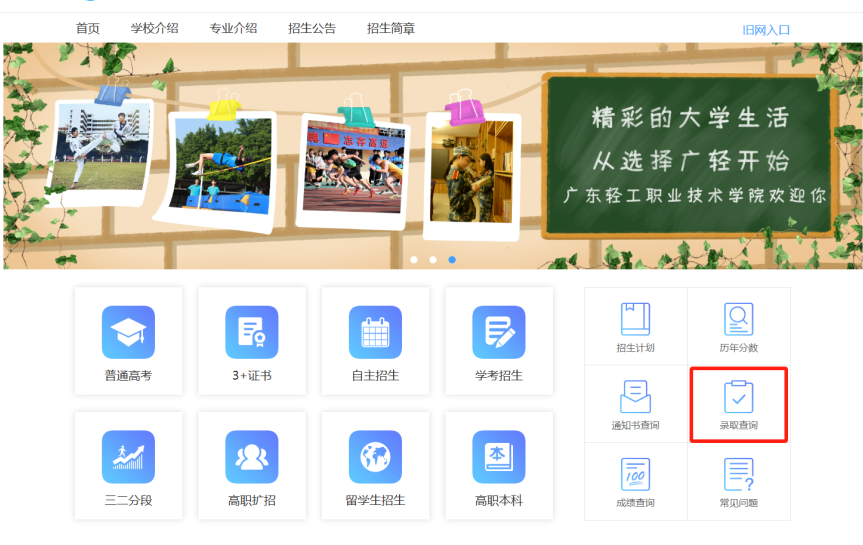Go to 首页 in the navigation bar
The height and width of the screenshot is (545, 863).
click(x=88, y=29)
